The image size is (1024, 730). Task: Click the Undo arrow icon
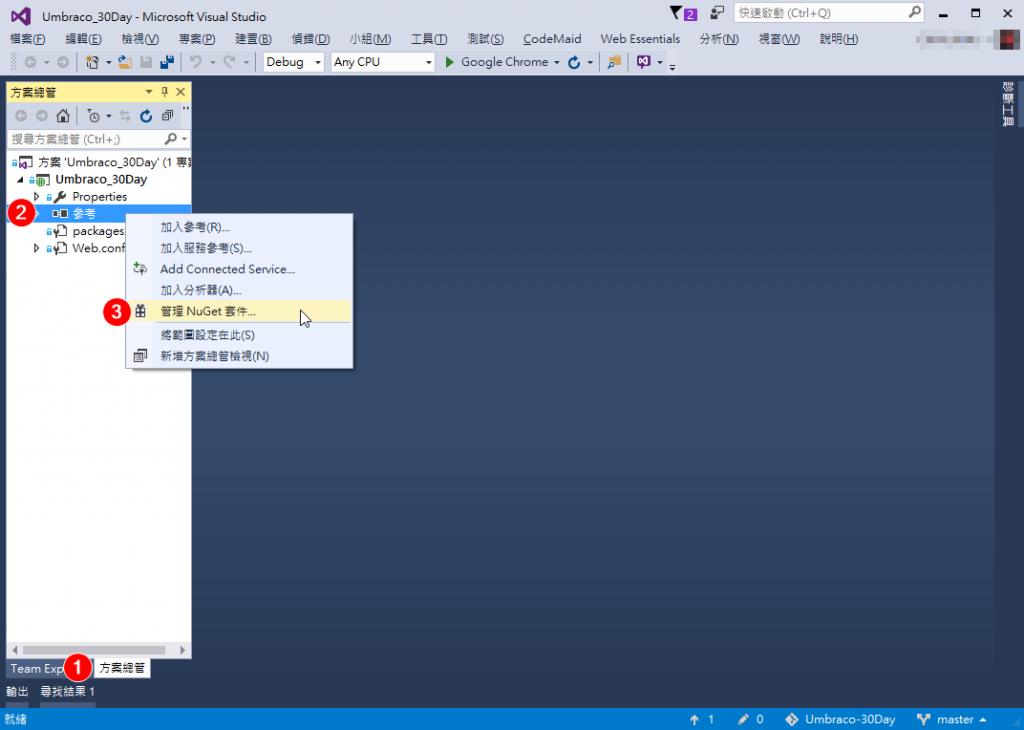tap(195, 62)
